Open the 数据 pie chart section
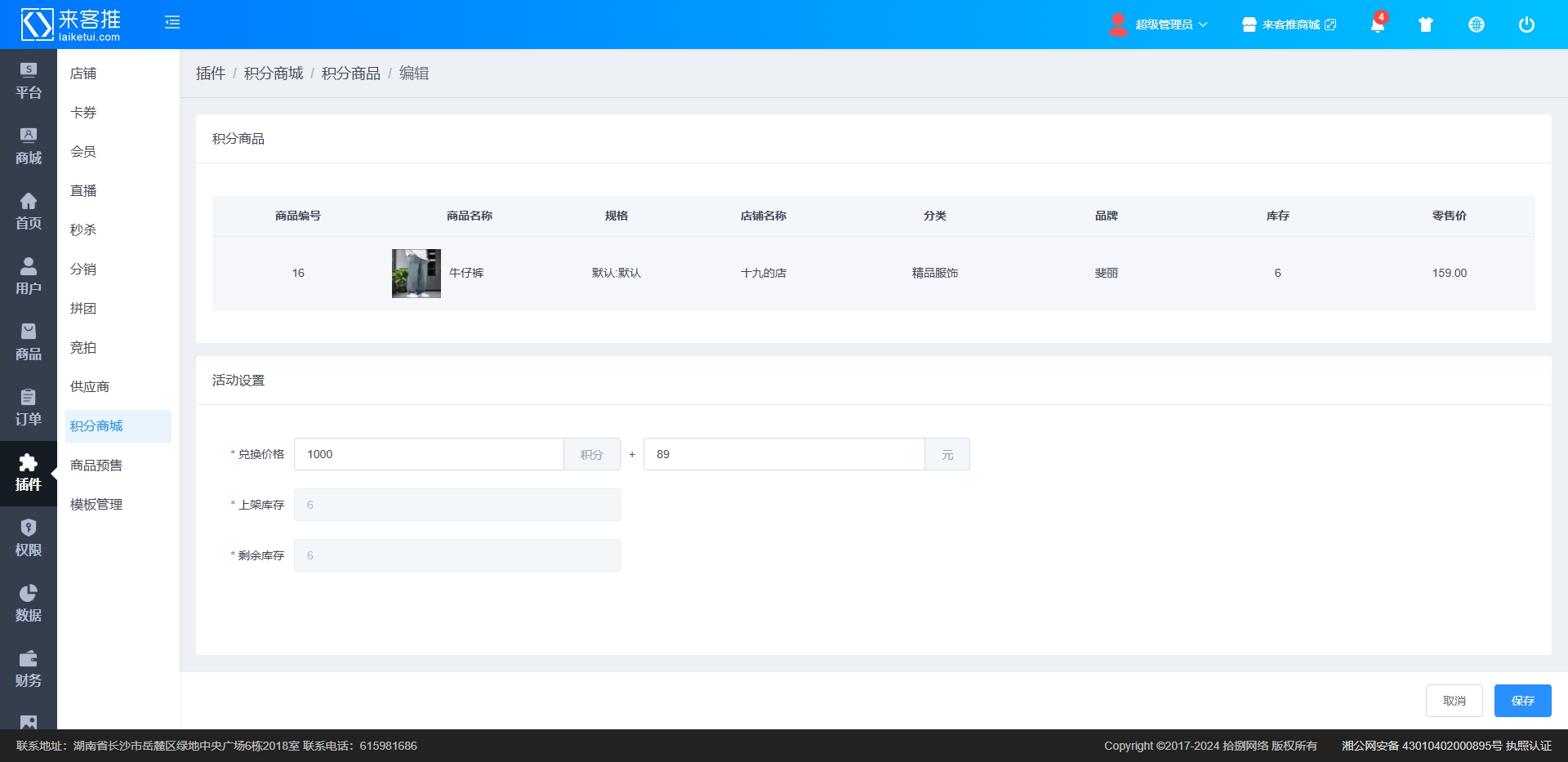This screenshot has width=1568, height=762. pos(29,604)
